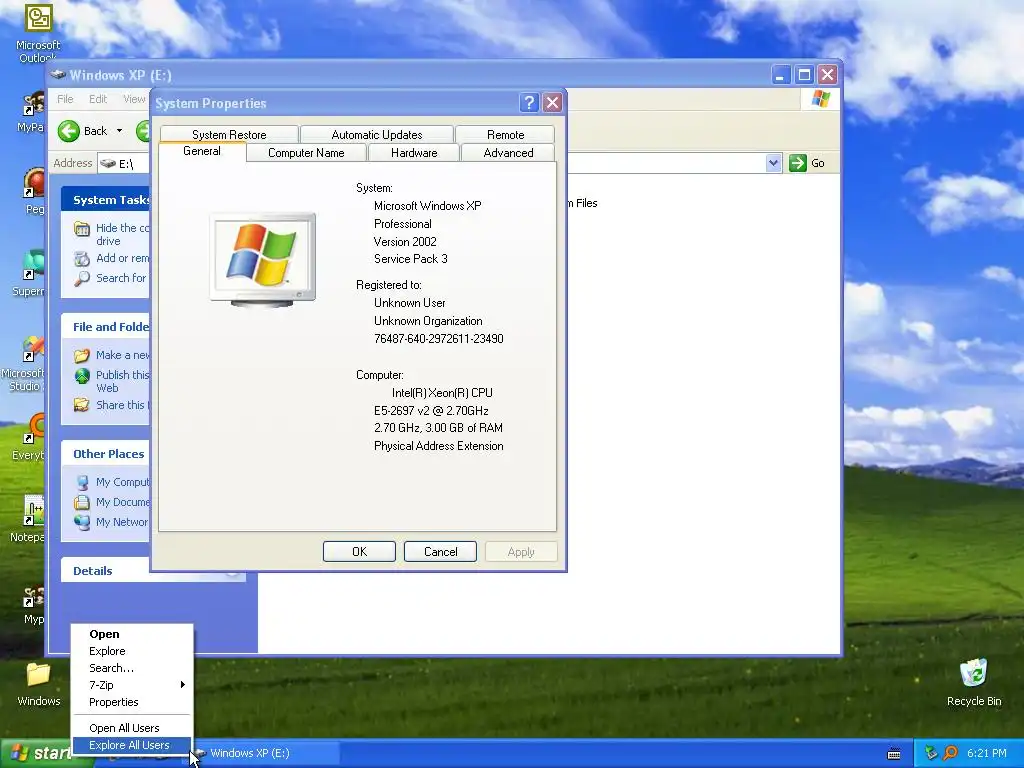This screenshot has width=1024, height=768.
Task: Open the Advanced tab
Action: pos(508,153)
